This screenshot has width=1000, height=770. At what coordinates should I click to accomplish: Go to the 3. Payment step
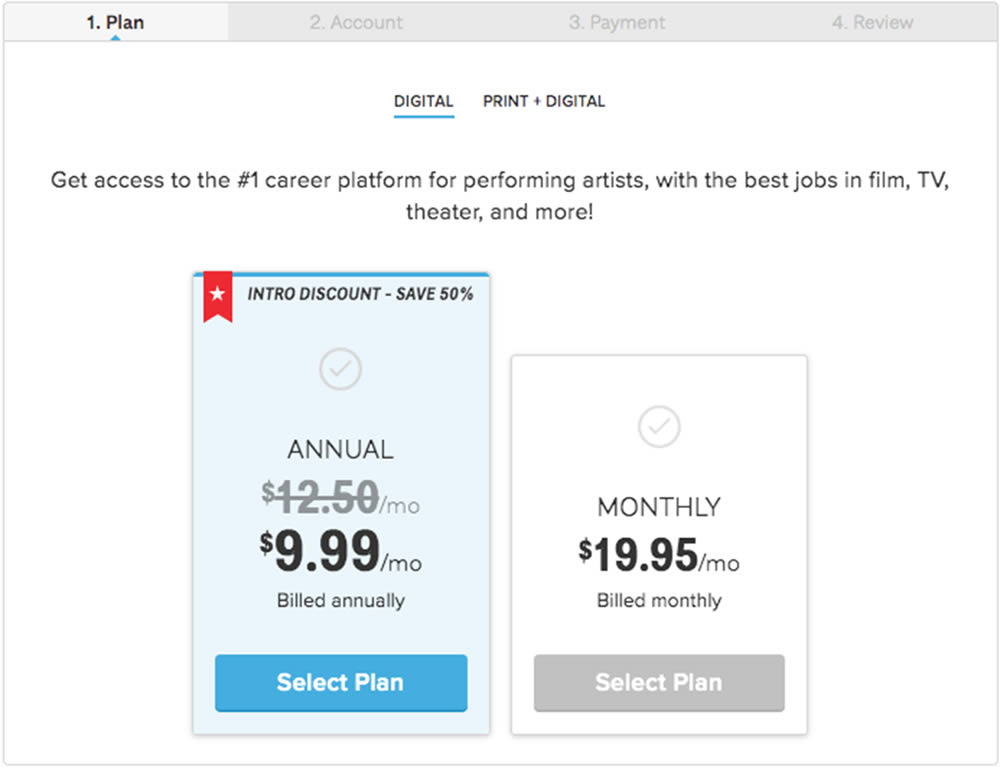(617, 22)
